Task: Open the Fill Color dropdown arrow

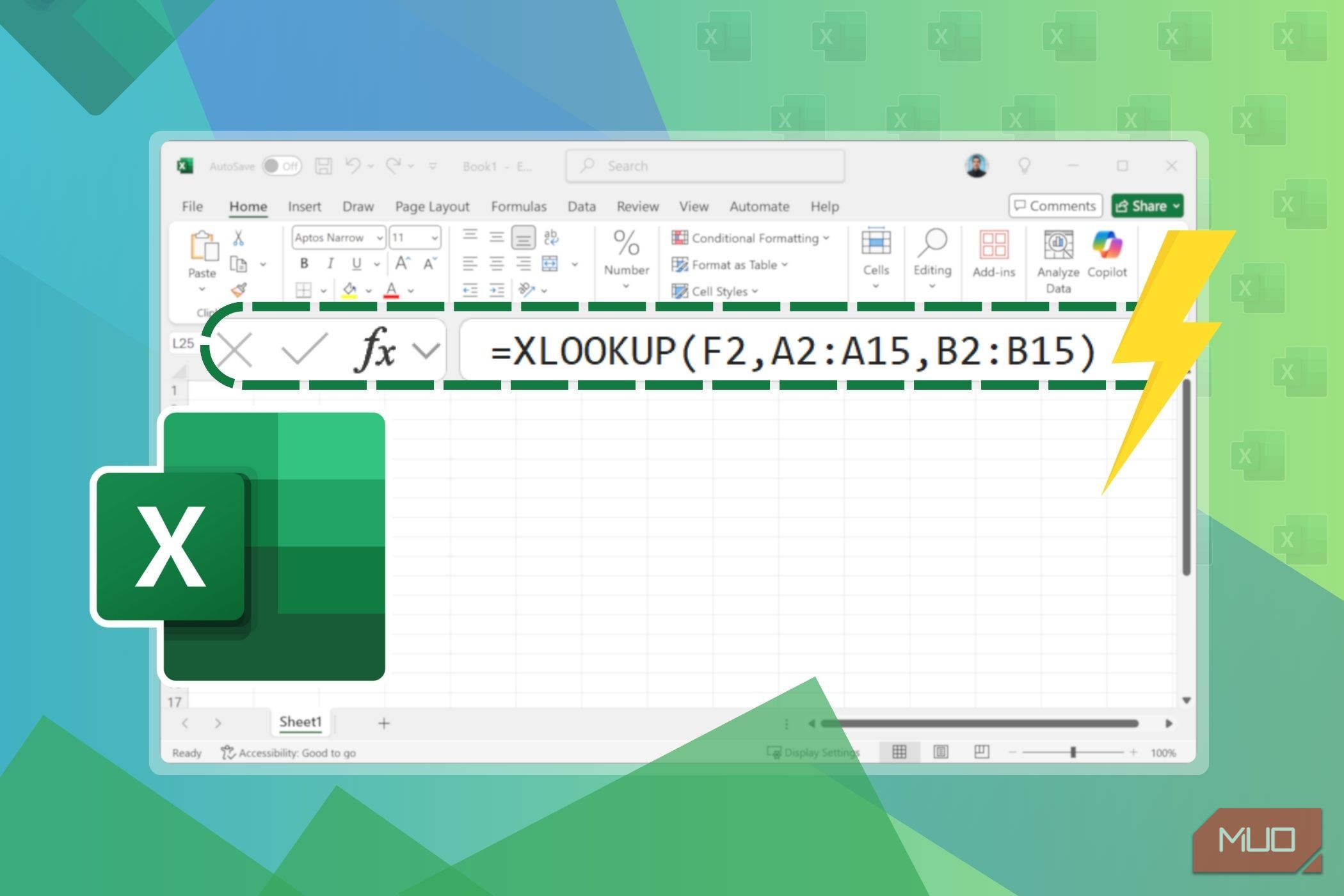Action: [367, 289]
